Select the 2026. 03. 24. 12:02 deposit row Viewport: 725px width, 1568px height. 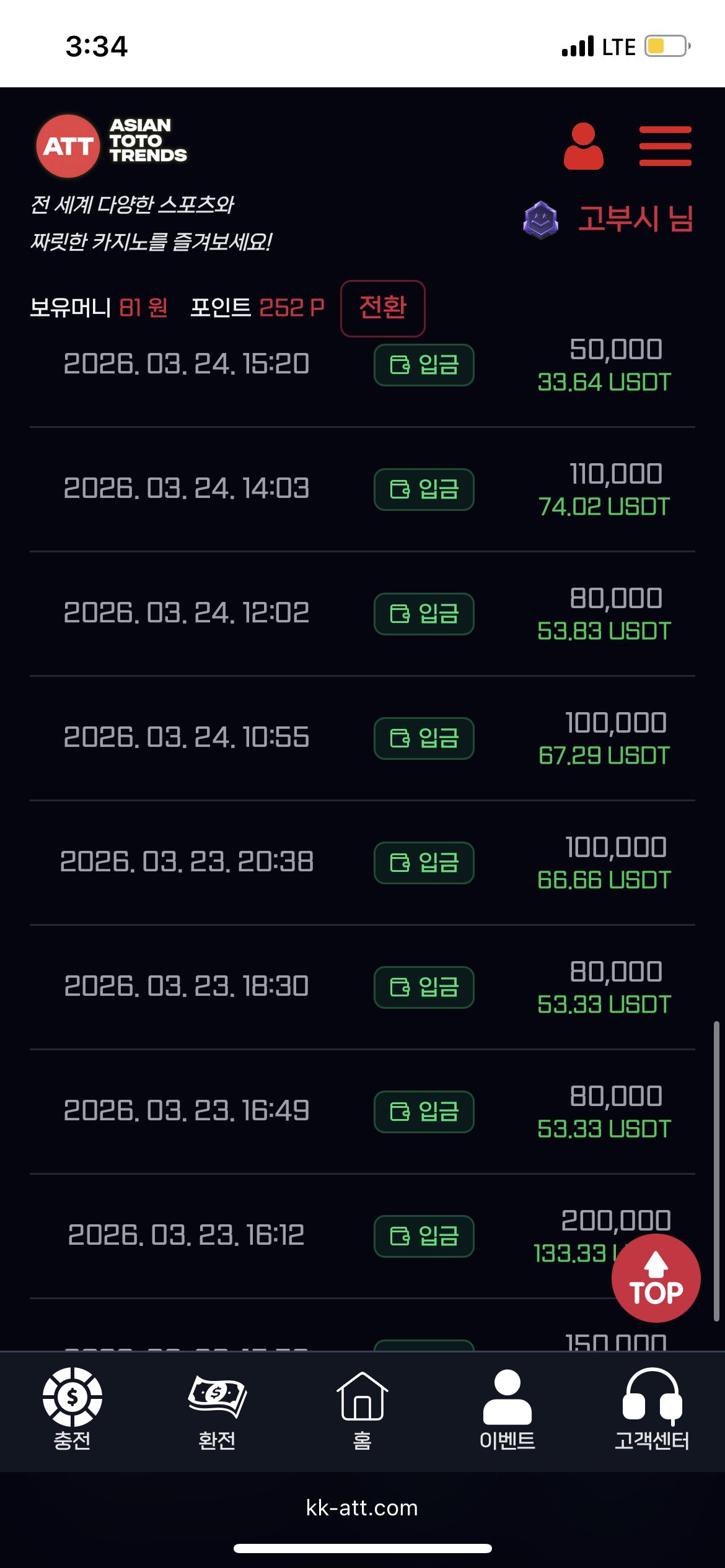click(186, 613)
